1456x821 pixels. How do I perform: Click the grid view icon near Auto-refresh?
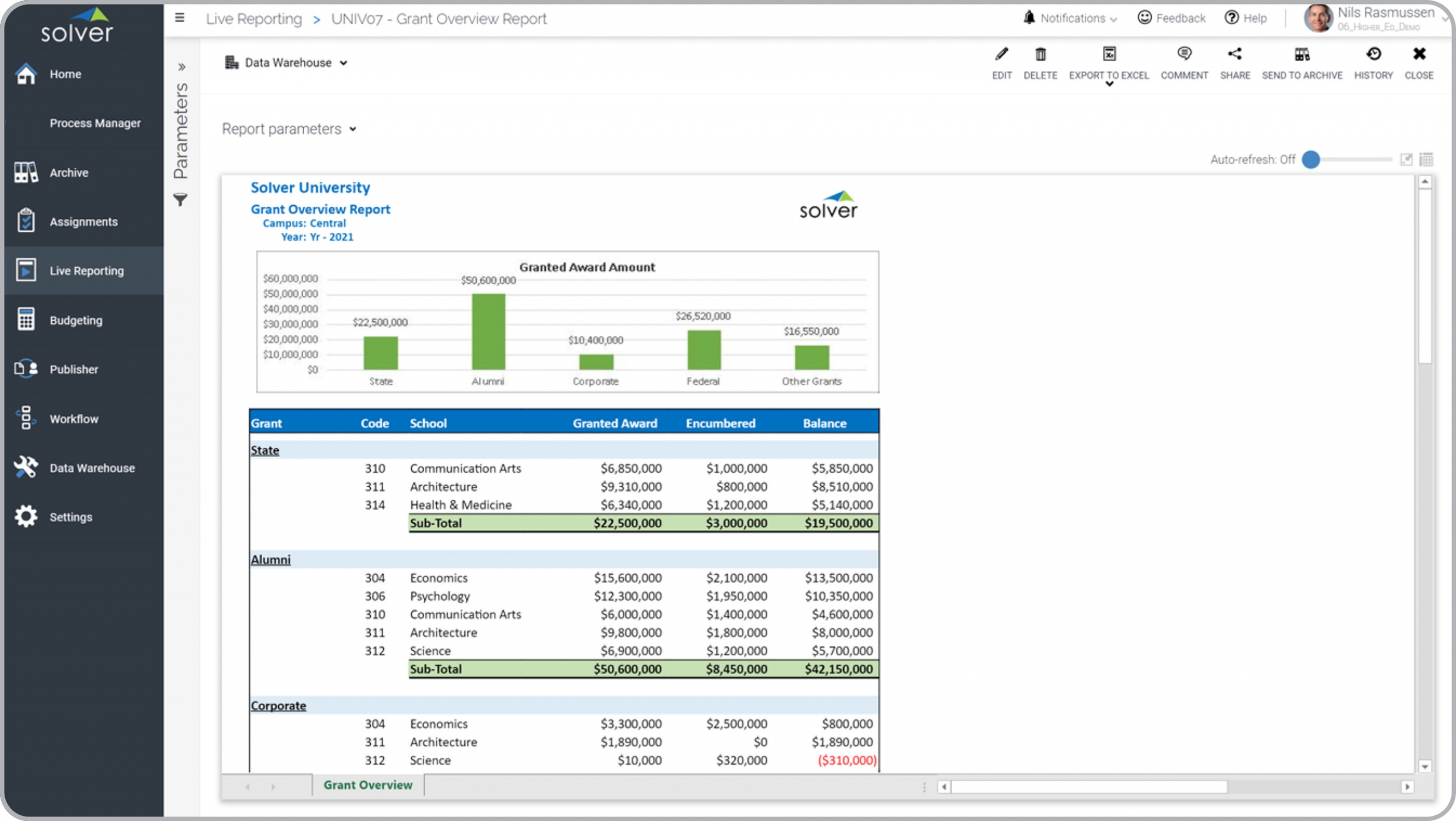click(x=1426, y=160)
